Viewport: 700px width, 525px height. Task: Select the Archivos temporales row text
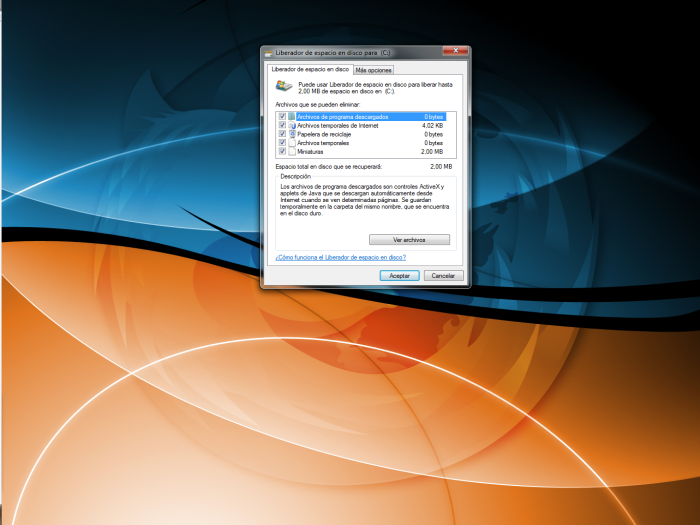(x=323, y=143)
